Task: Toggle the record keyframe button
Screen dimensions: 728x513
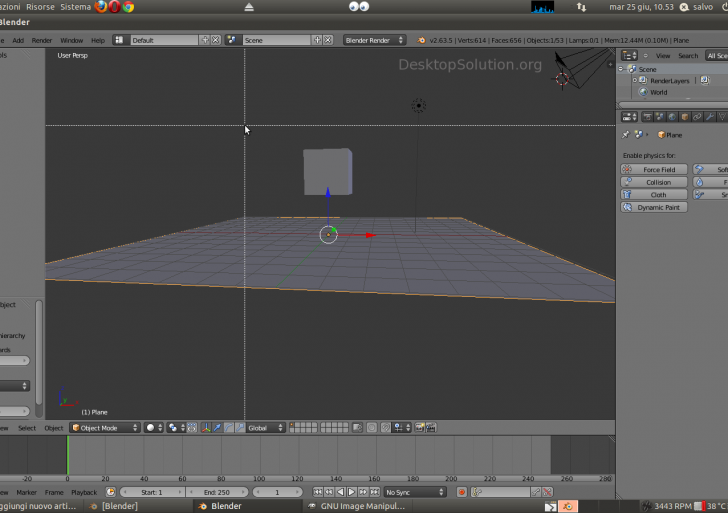Action: click(x=462, y=492)
